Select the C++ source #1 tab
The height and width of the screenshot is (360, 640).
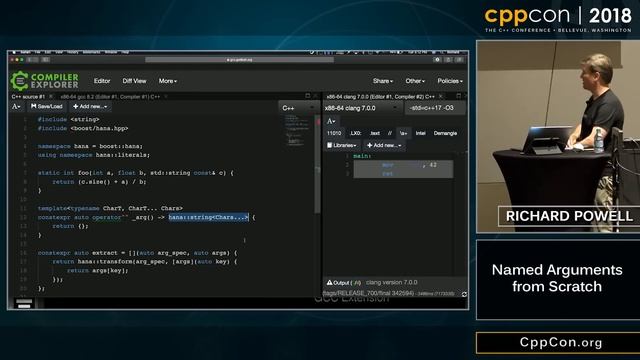(x=28, y=97)
